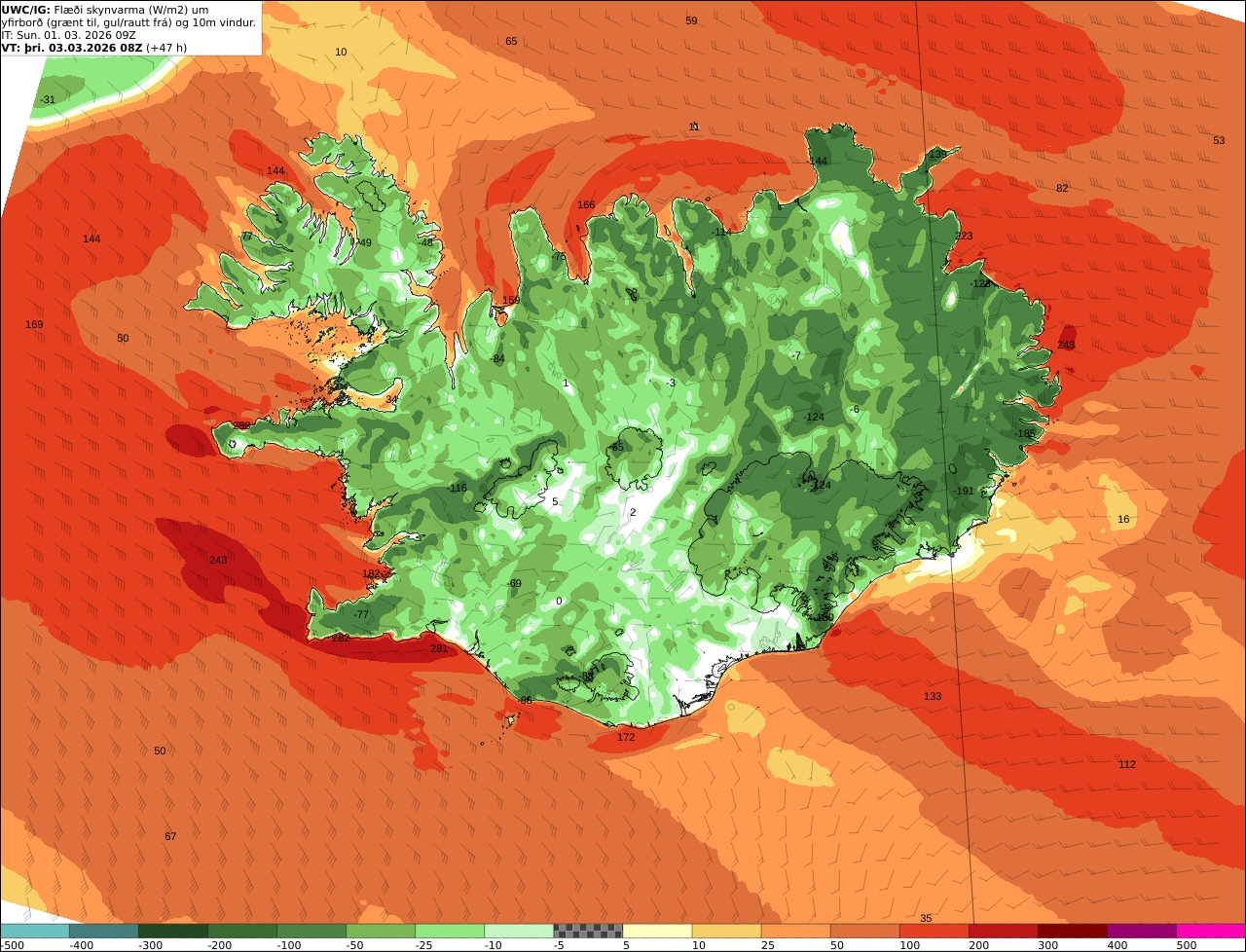Click the flux value 67 in lower left
The image size is (1246, 952).
point(170,836)
